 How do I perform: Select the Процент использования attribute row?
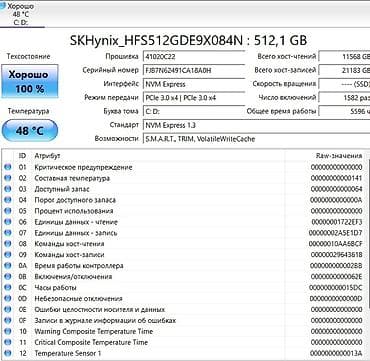pyautogui.click(x=183, y=211)
